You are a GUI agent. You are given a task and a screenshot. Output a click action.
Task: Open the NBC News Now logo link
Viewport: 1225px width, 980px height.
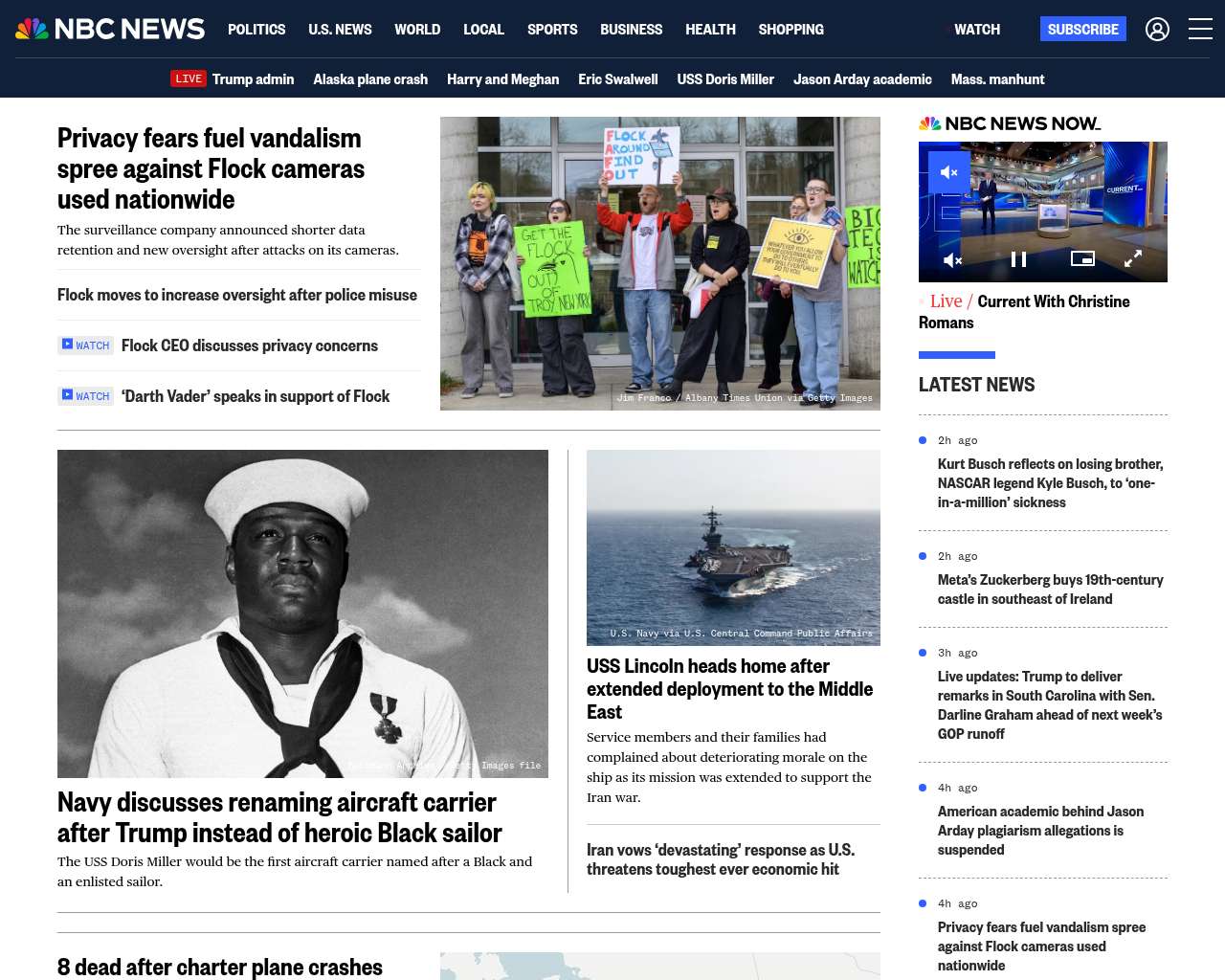(x=1010, y=123)
